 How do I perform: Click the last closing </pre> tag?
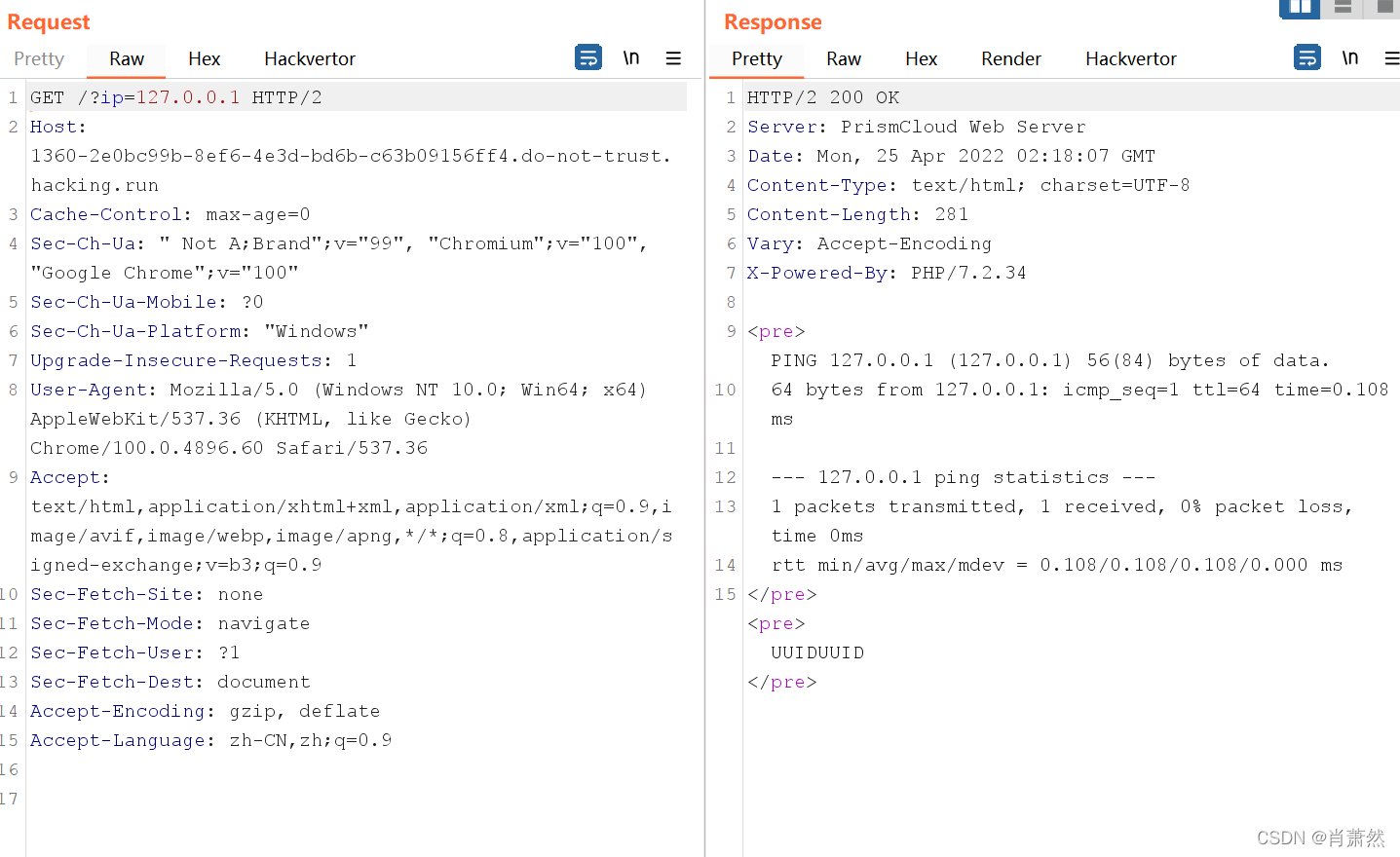tap(782, 682)
